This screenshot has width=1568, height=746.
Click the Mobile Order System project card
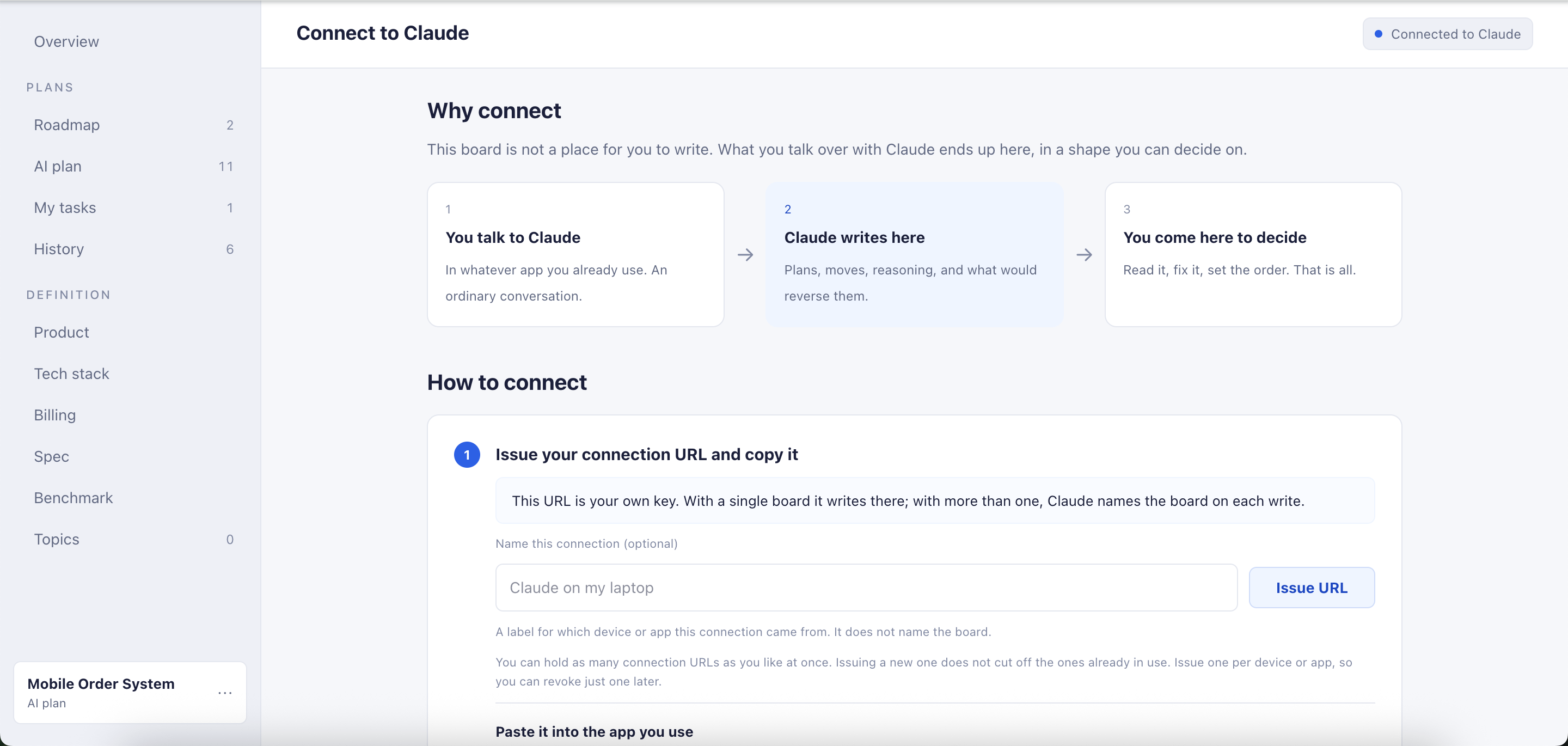(x=130, y=693)
